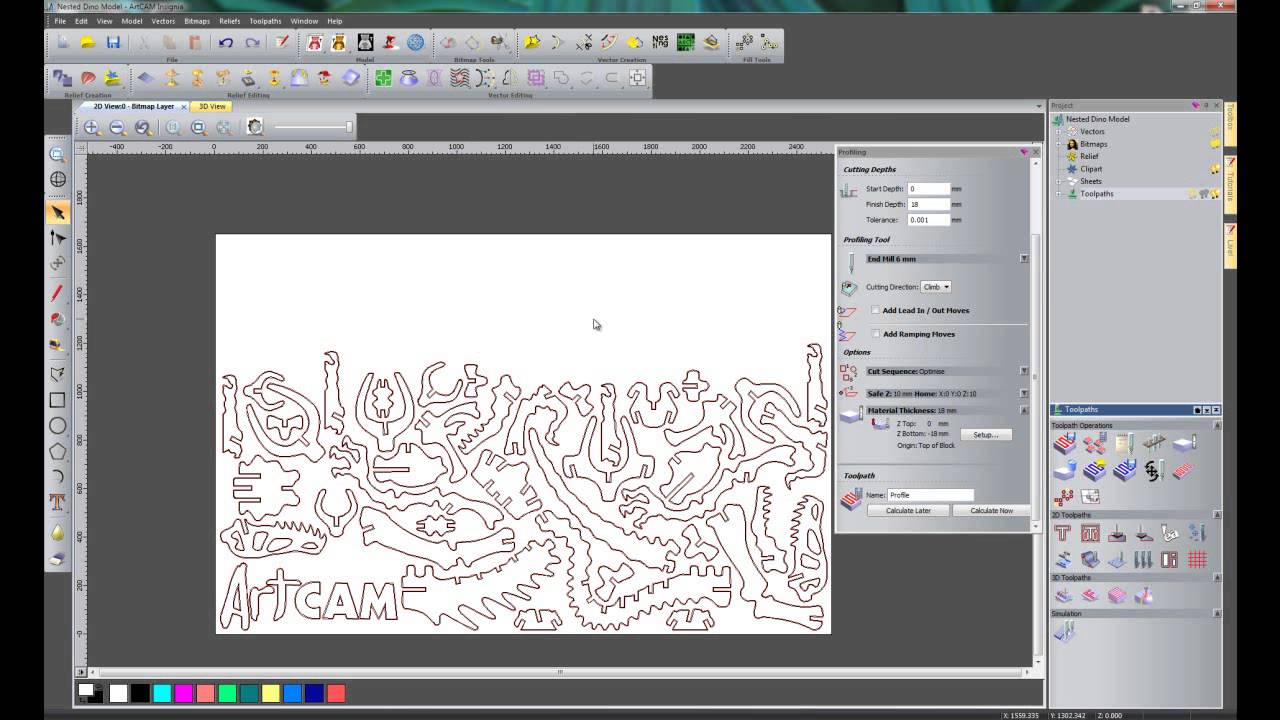Select the yellow color swatch in the palette

pos(270,693)
